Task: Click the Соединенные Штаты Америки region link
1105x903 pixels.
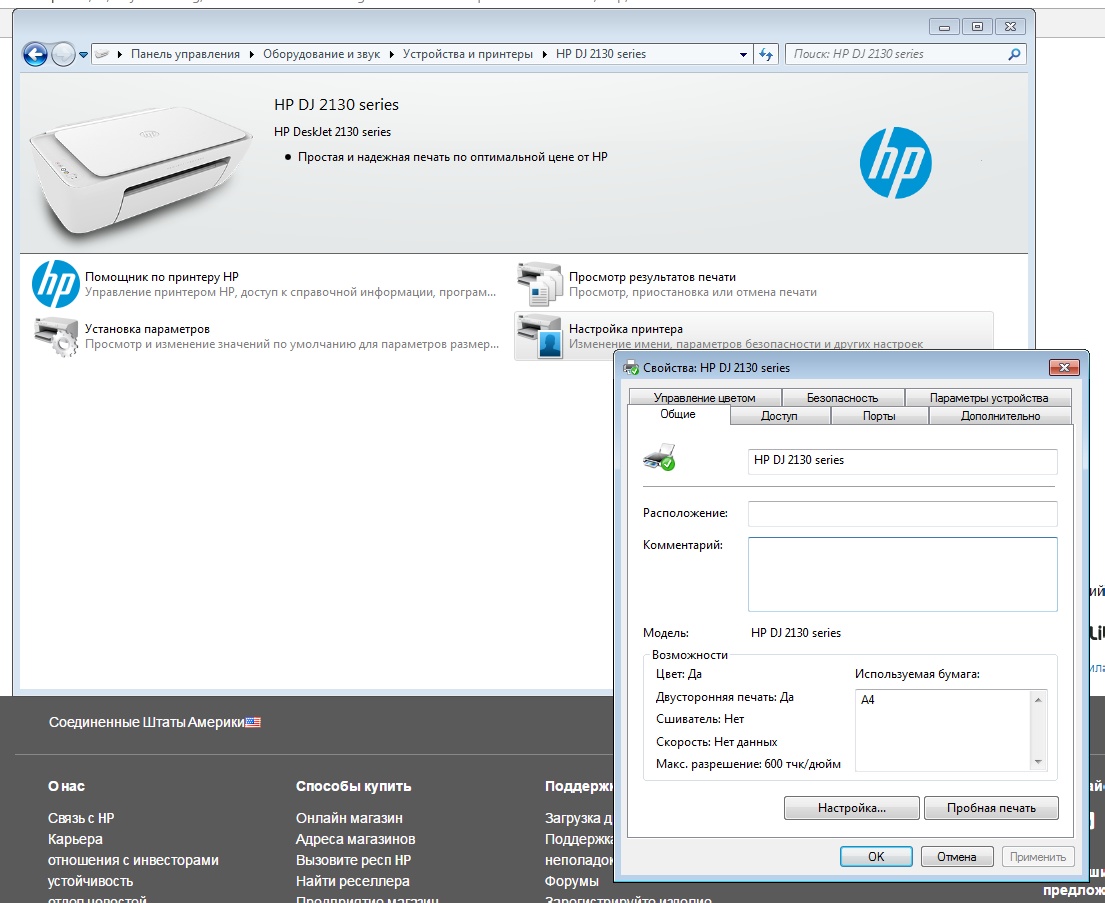Action: coord(147,722)
